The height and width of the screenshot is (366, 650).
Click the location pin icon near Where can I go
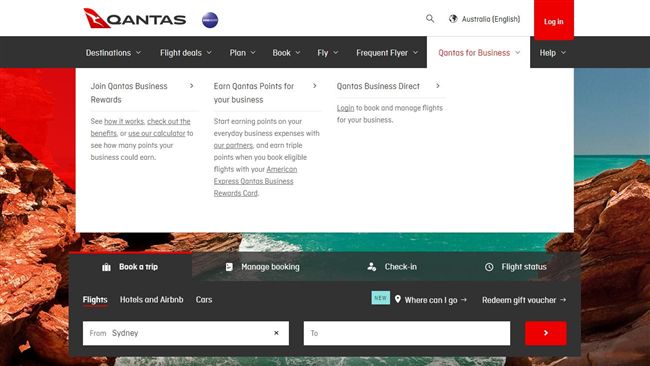(x=398, y=299)
